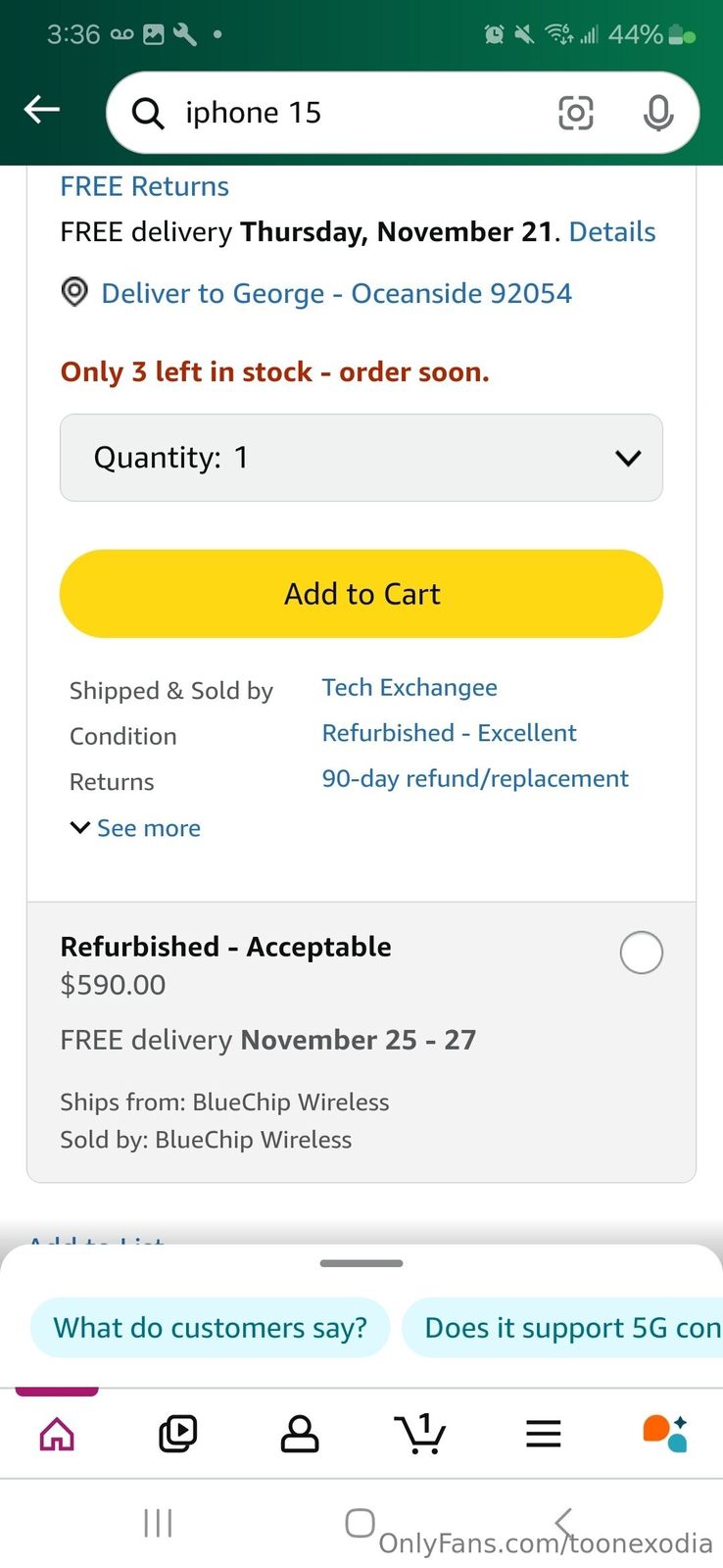The height and width of the screenshot is (1568, 723).
Task: Open Tech Exchangee seller link
Action: coord(410,688)
